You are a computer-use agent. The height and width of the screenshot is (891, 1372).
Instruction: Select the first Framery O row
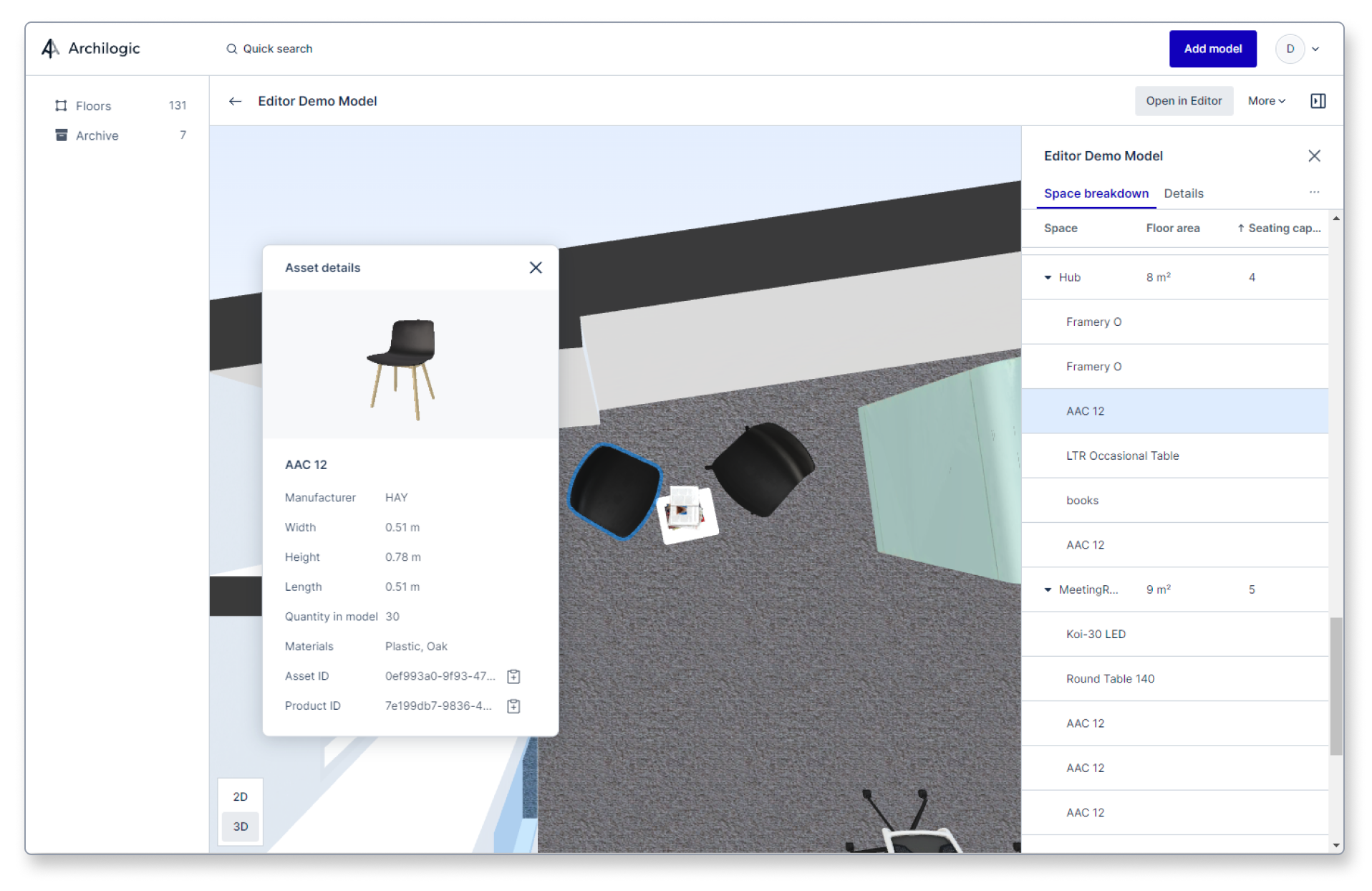(1174, 322)
